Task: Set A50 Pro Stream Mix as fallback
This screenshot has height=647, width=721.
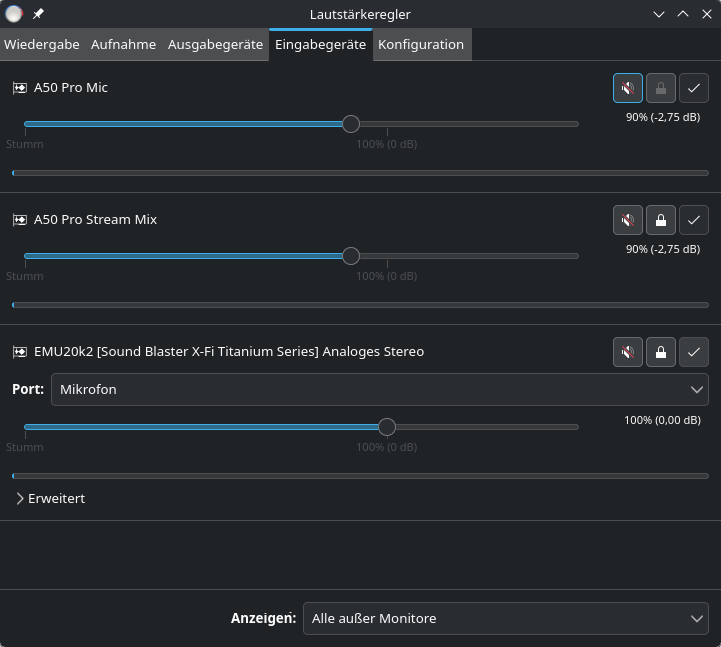Action: coord(694,220)
